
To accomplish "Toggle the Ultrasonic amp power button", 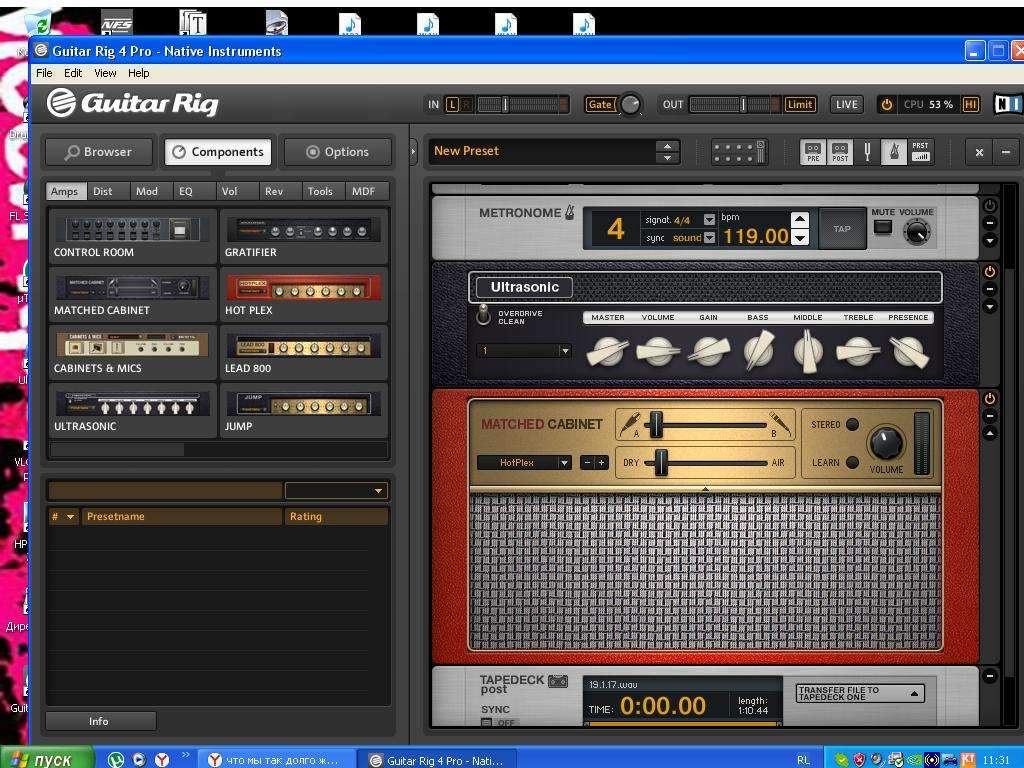I will tap(990, 272).
